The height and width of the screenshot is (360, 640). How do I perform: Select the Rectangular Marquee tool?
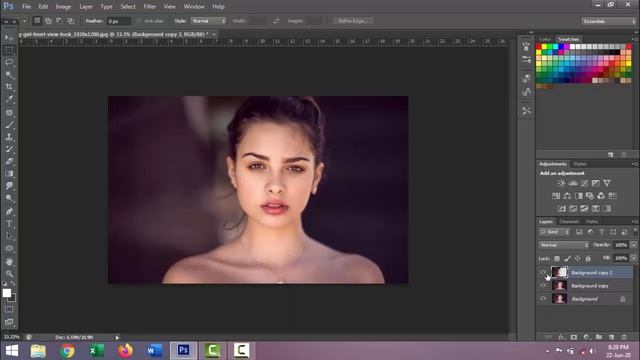(9, 50)
